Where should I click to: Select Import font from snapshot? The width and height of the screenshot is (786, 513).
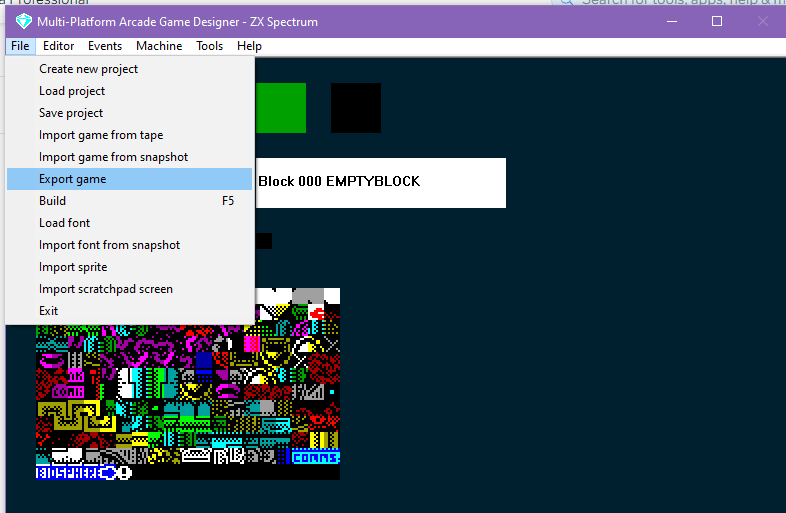tap(129, 245)
